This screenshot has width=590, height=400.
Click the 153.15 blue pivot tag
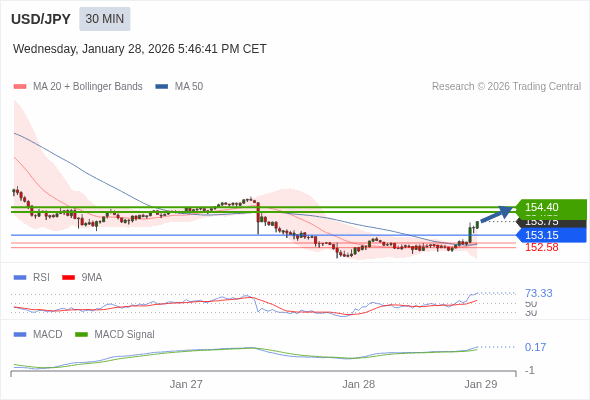click(x=551, y=235)
